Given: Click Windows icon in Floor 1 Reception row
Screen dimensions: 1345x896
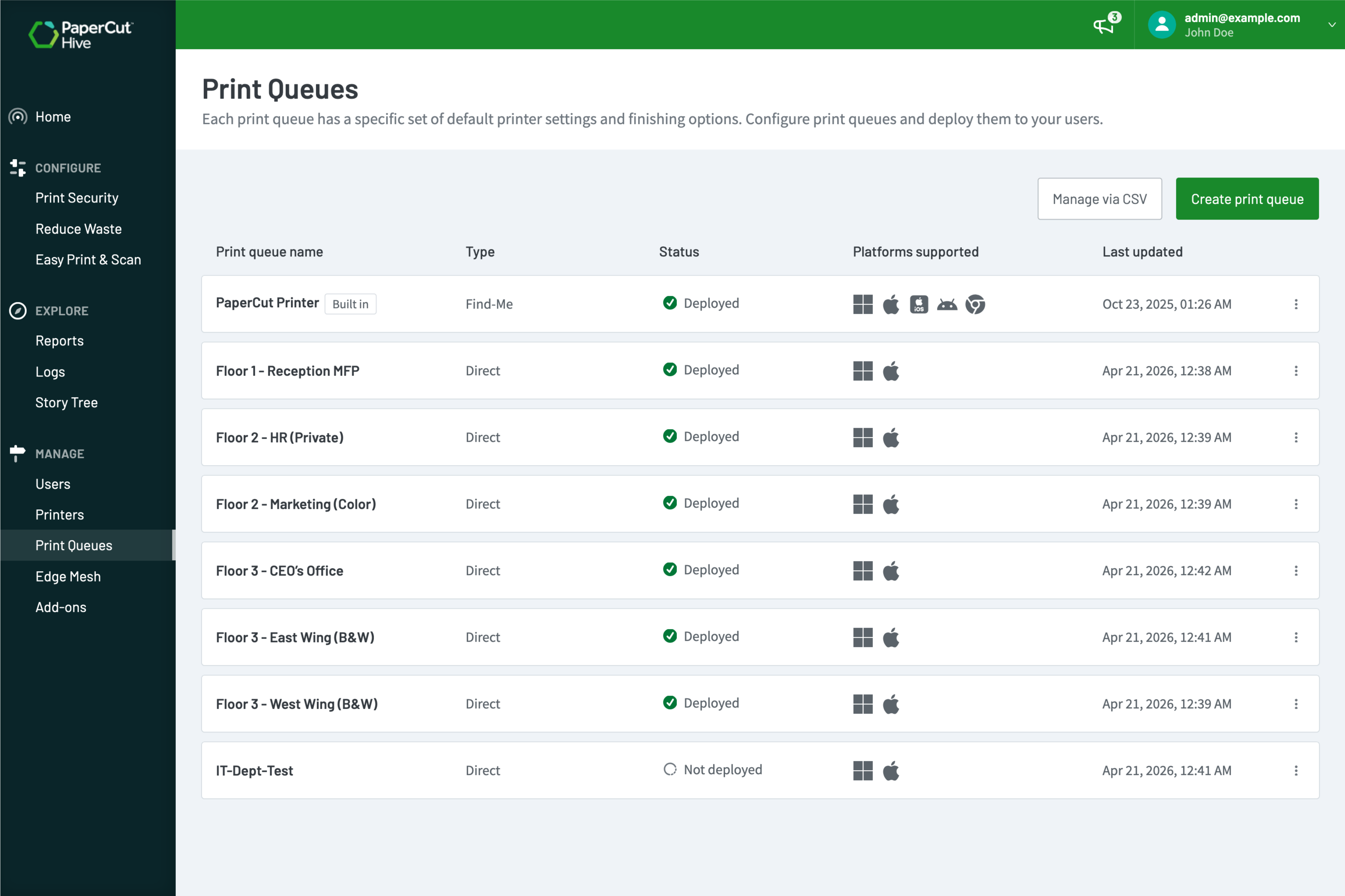Looking at the screenshot, I should (863, 371).
